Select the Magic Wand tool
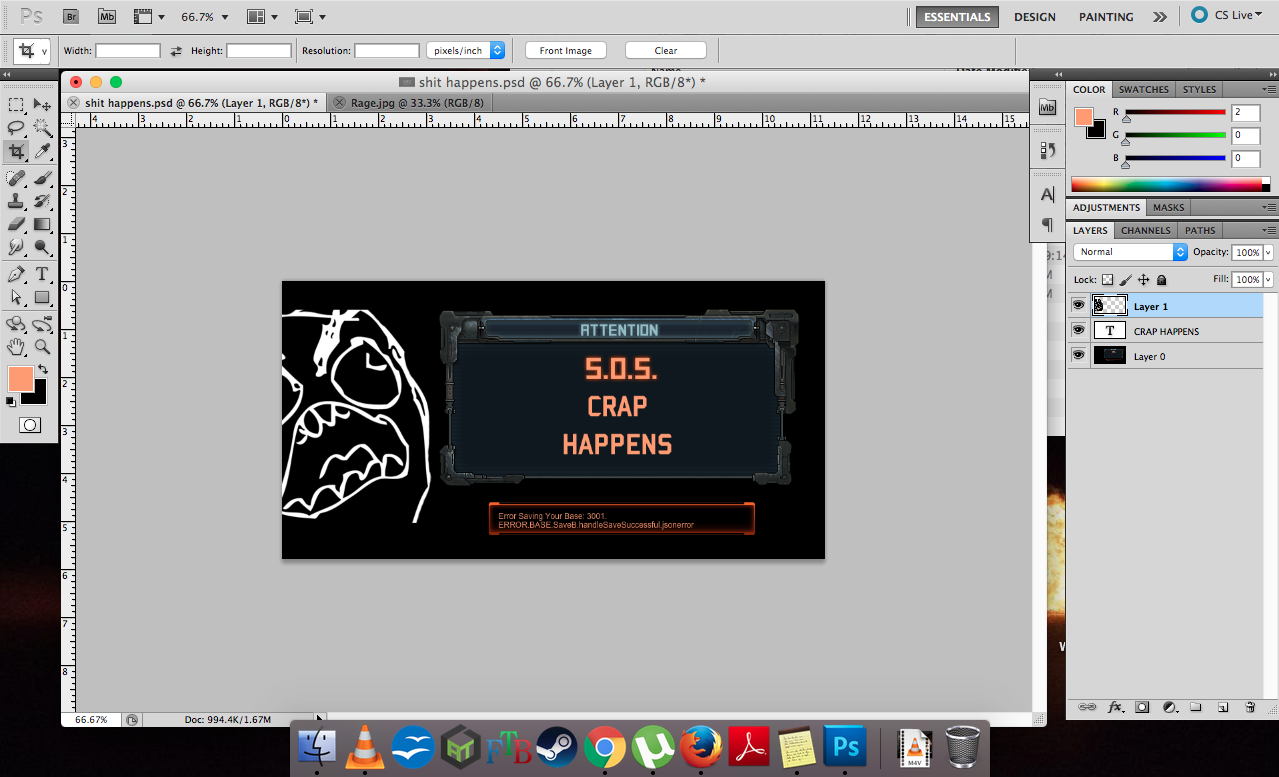 [42, 128]
